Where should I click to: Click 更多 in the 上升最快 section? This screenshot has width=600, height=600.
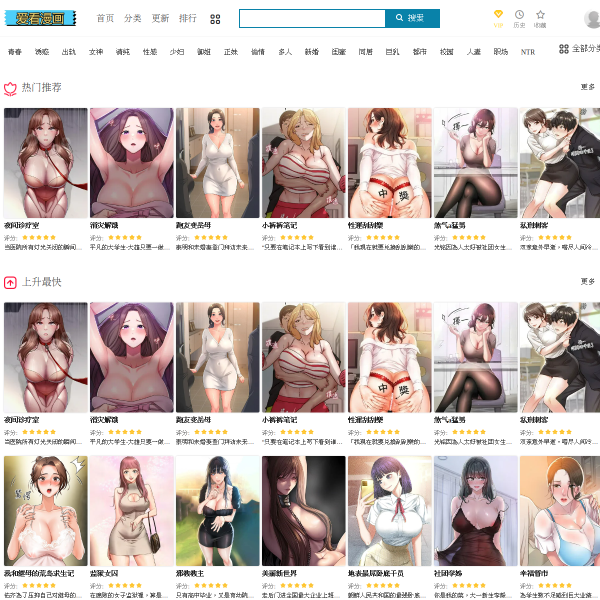coord(588,282)
